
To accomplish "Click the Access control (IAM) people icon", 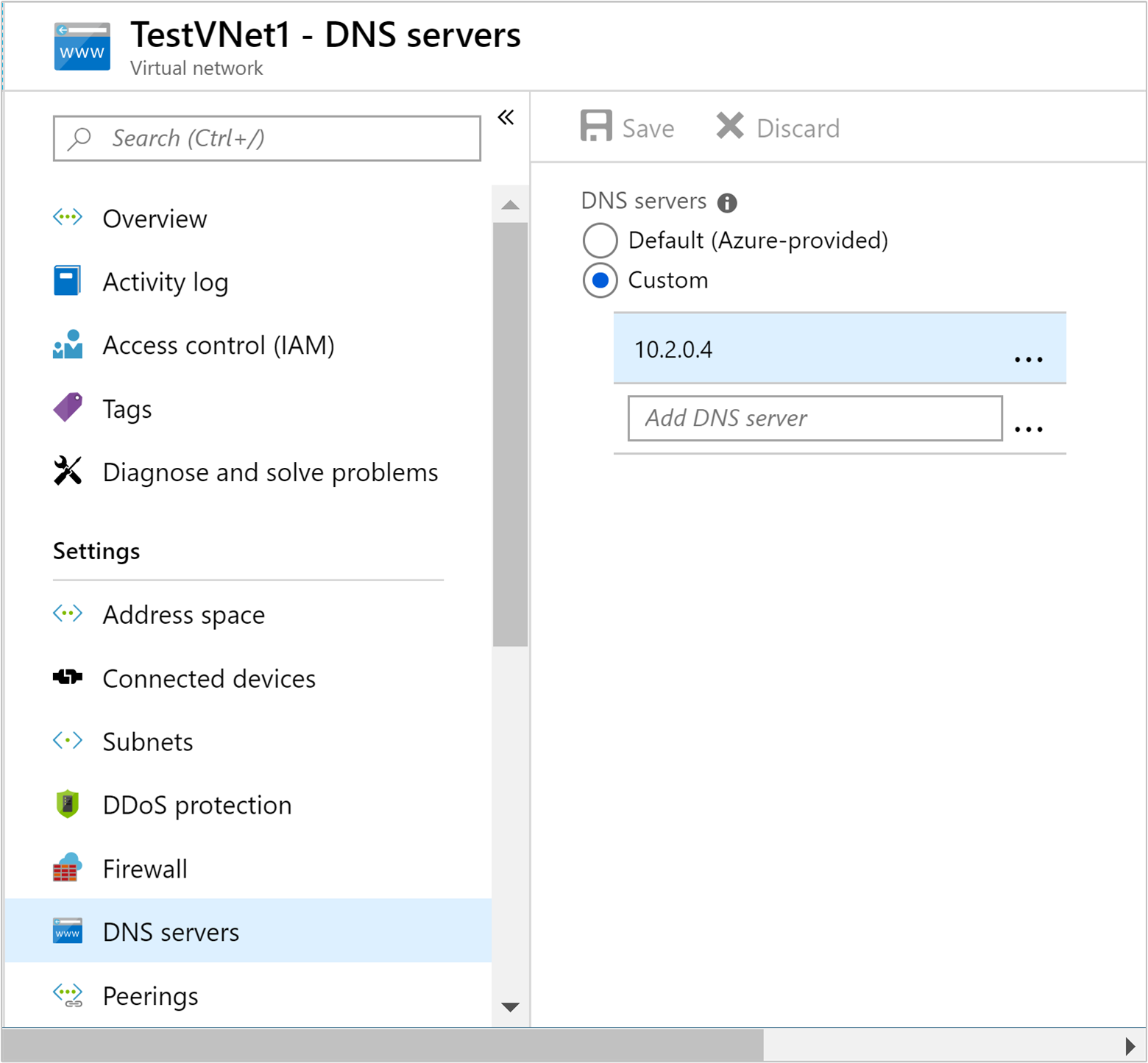I will (67, 344).
